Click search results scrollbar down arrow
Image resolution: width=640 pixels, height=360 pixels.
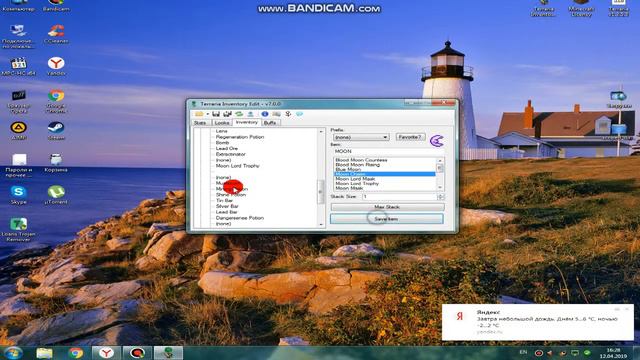pyautogui.click(x=440, y=187)
